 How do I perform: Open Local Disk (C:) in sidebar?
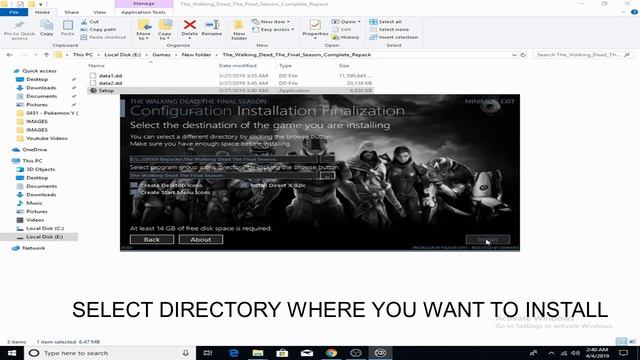pyautogui.click(x=45, y=229)
